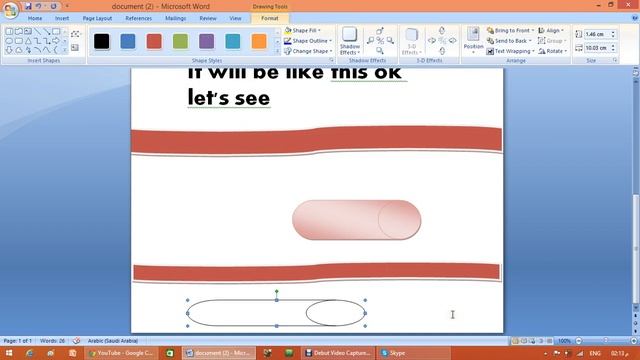Click the Words: 26 status indicator

tap(53, 341)
